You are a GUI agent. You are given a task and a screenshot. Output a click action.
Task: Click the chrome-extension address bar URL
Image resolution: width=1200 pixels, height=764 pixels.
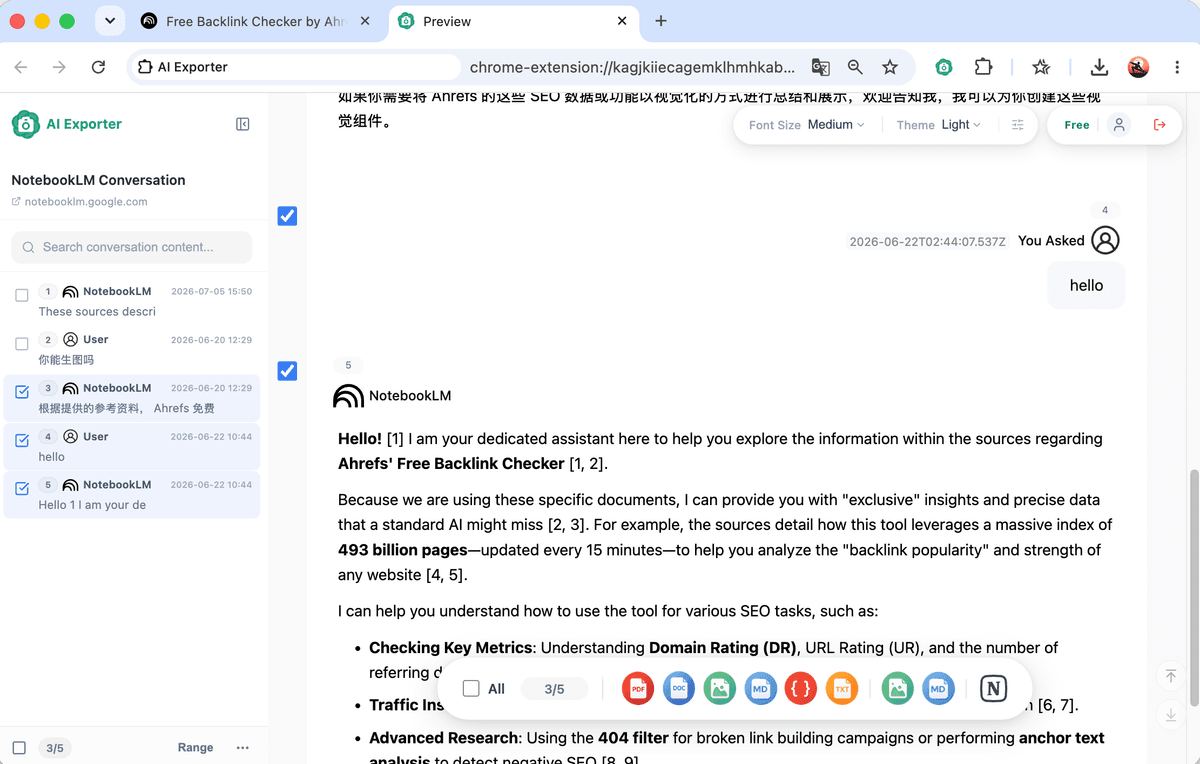(633, 67)
